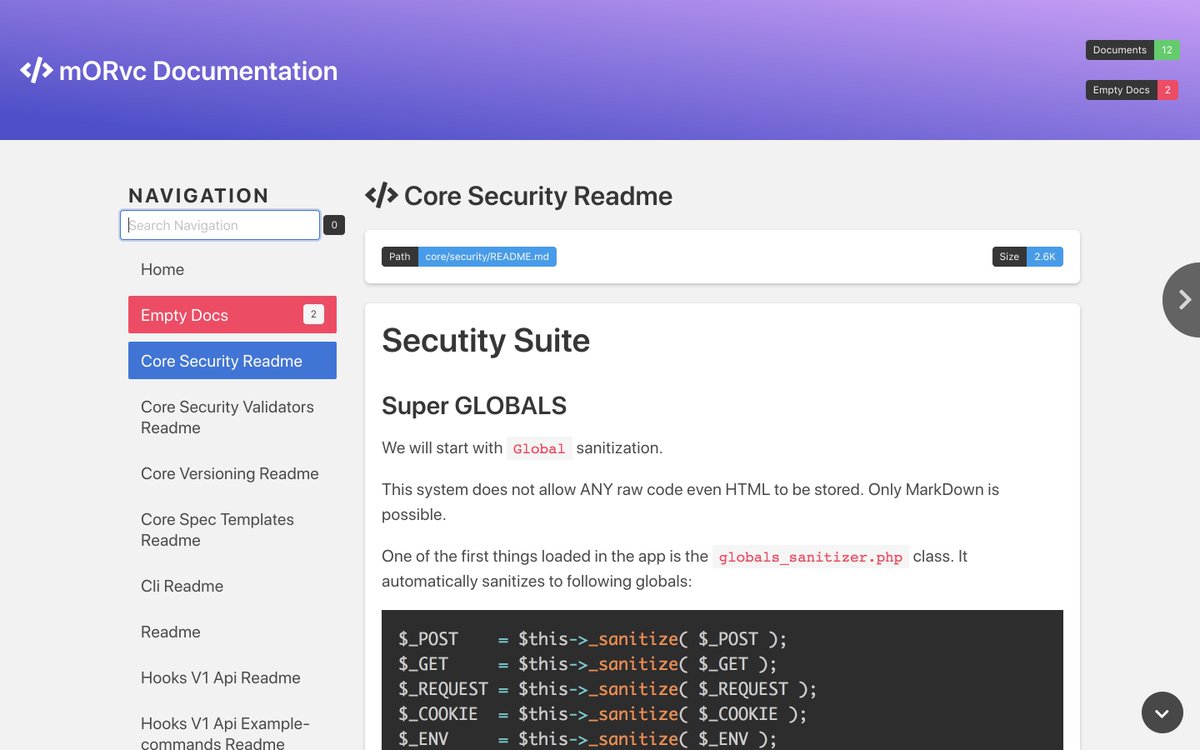Image resolution: width=1200 pixels, height=750 pixels.
Task: Click the Documents 12 badge in header
Action: pos(1133,50)
